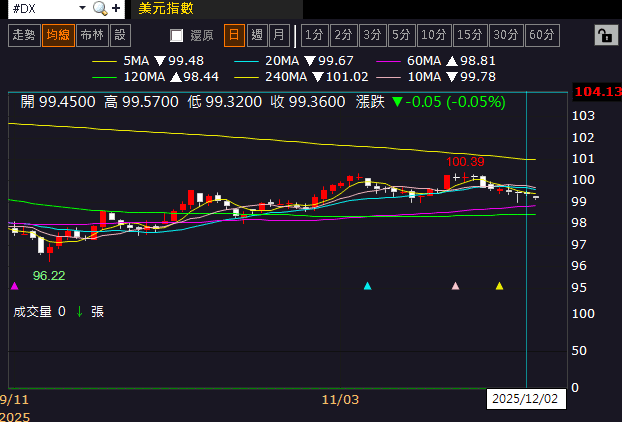Expand the #DX symbol dropdown arrow
The width and height of the screenshot is (622, 422).
tap(83, 8)
